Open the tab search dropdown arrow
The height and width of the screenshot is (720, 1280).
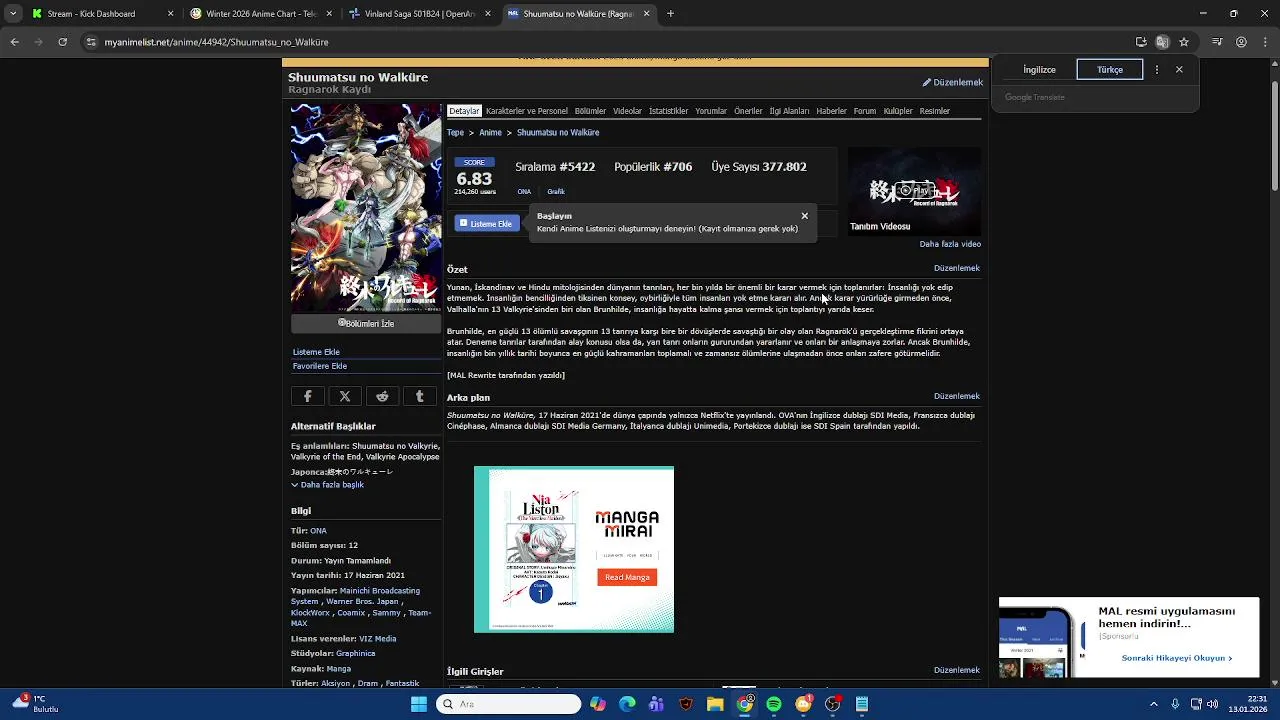pos(13,14)
